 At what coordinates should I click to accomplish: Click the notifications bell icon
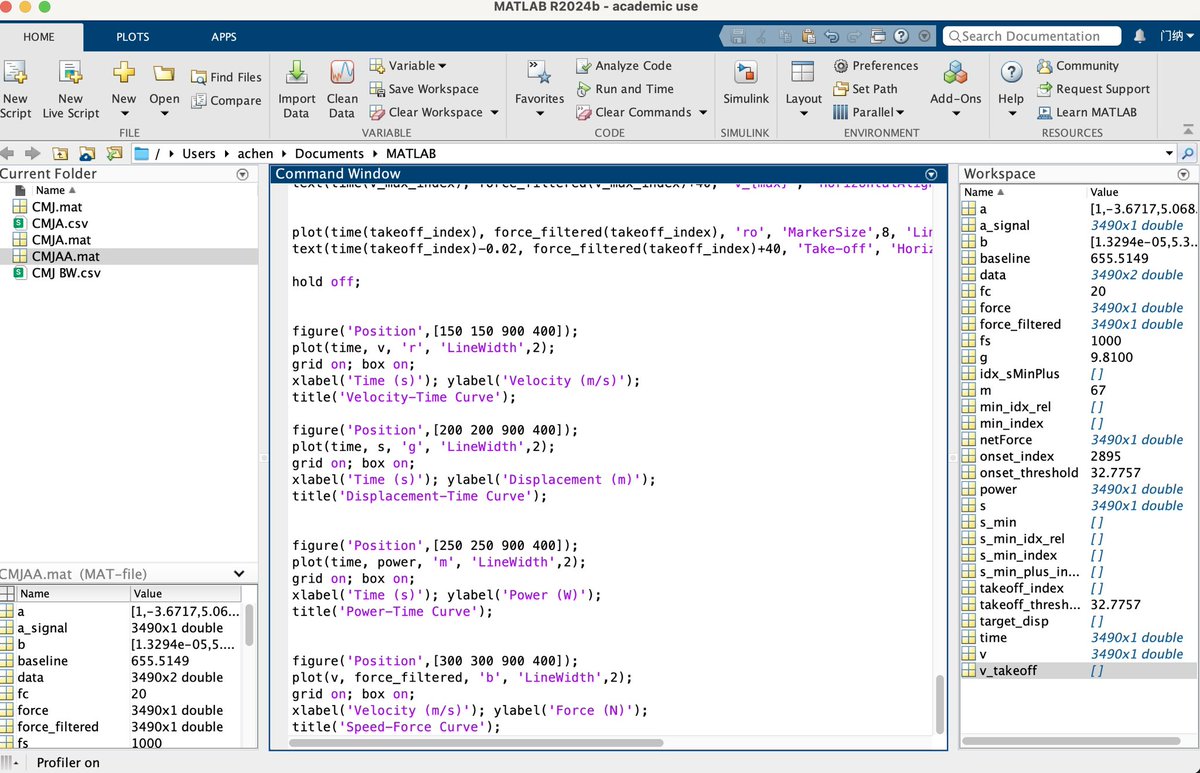click(1140, 36)
